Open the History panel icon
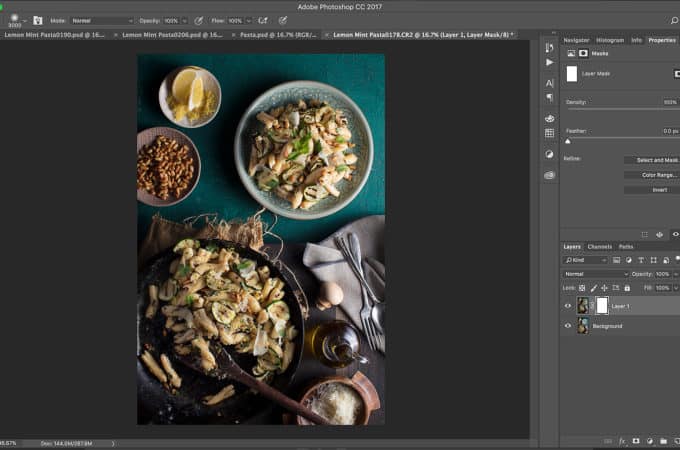 pyautogui.click(x=549, y=47)
